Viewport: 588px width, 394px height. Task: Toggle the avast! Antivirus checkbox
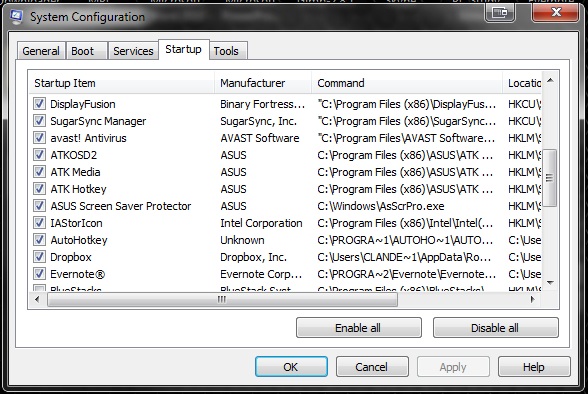coord(39,138)
